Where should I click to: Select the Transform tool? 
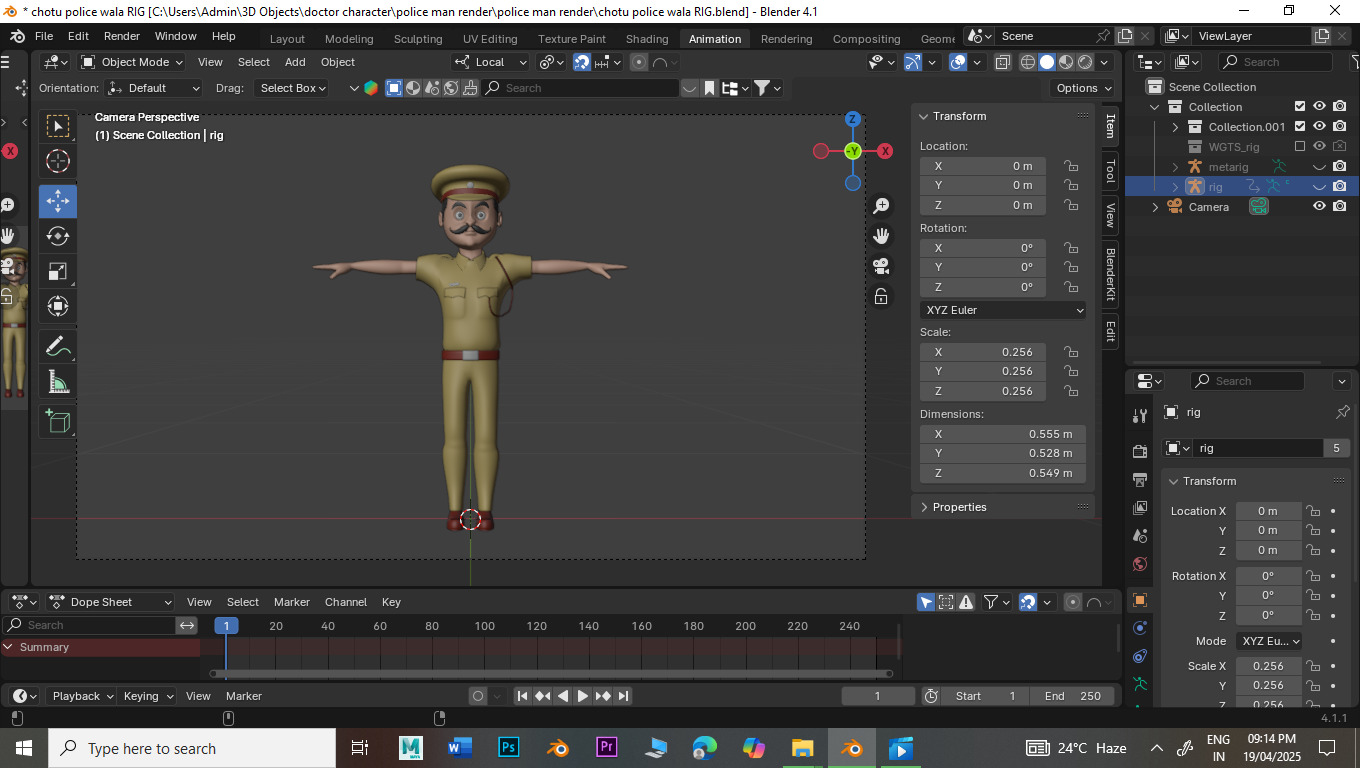coord(58,306)
